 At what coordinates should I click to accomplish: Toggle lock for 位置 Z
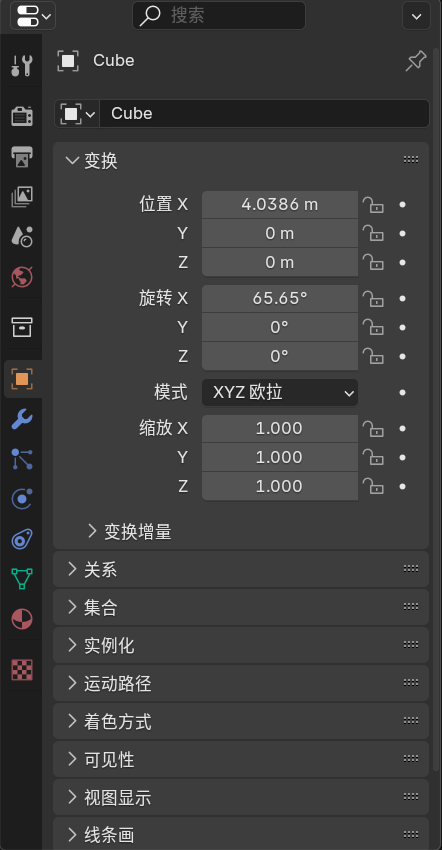pos(373,262)
